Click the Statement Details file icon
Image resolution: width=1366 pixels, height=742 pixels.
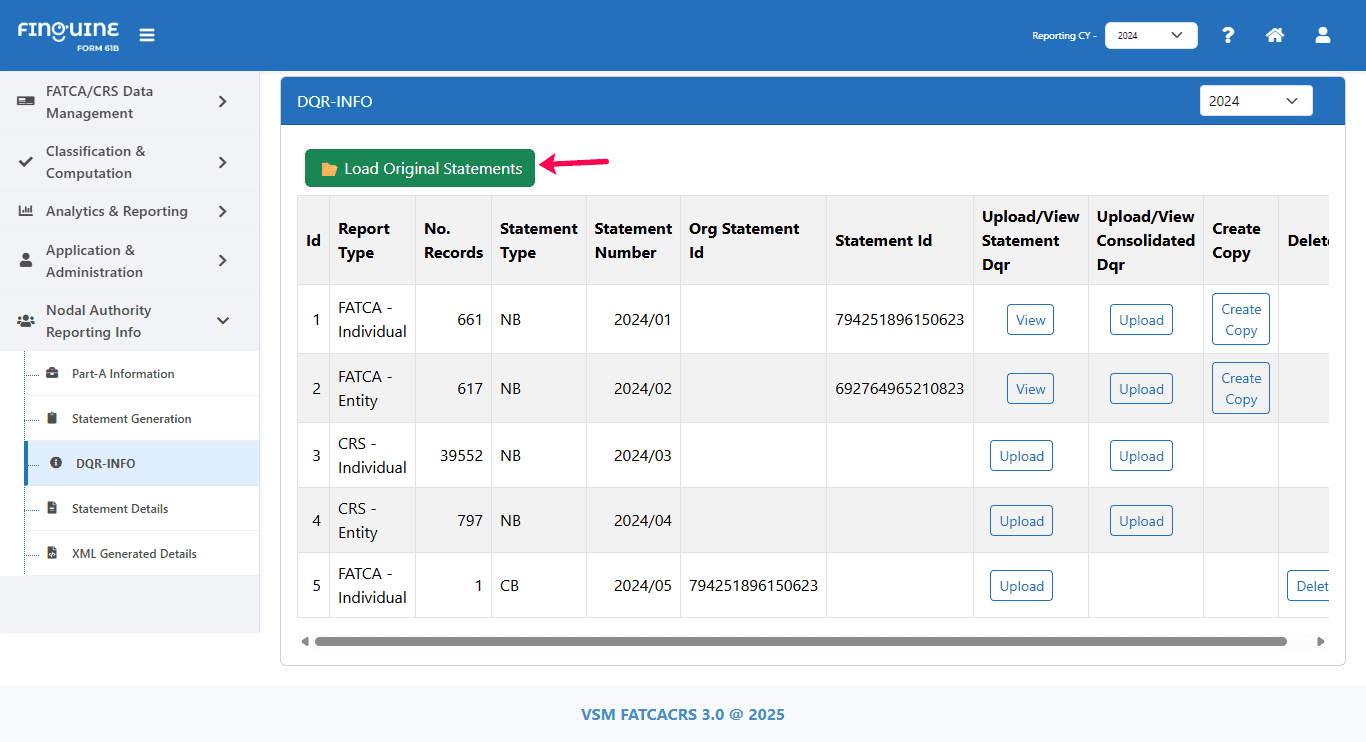[x=52, y=508]
